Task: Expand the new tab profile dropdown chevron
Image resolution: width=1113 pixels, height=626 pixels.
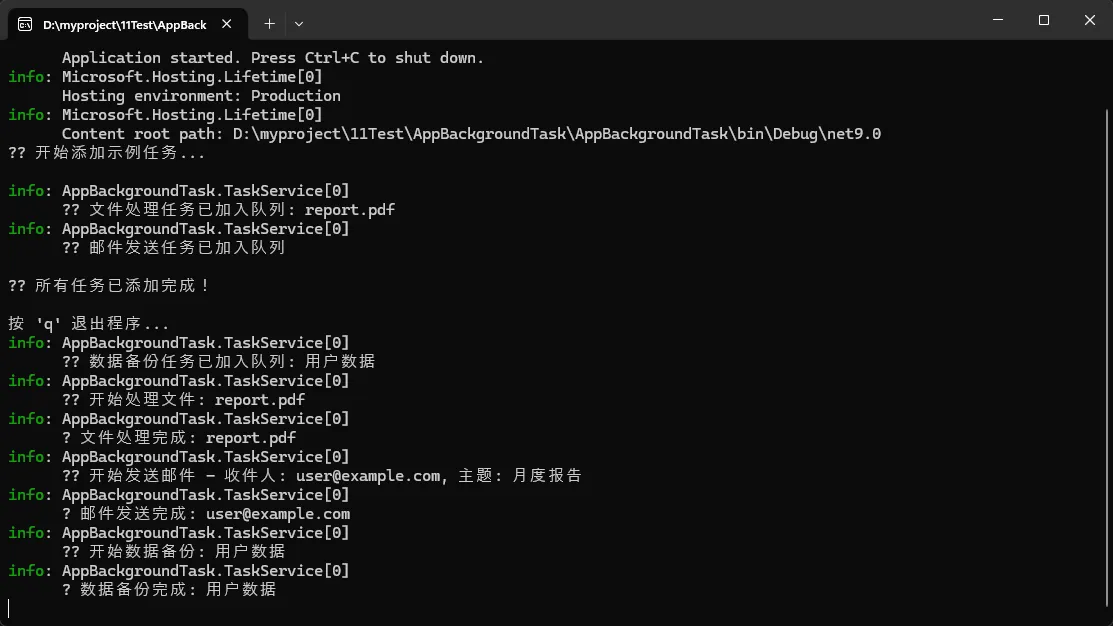Action: (298, 22)
